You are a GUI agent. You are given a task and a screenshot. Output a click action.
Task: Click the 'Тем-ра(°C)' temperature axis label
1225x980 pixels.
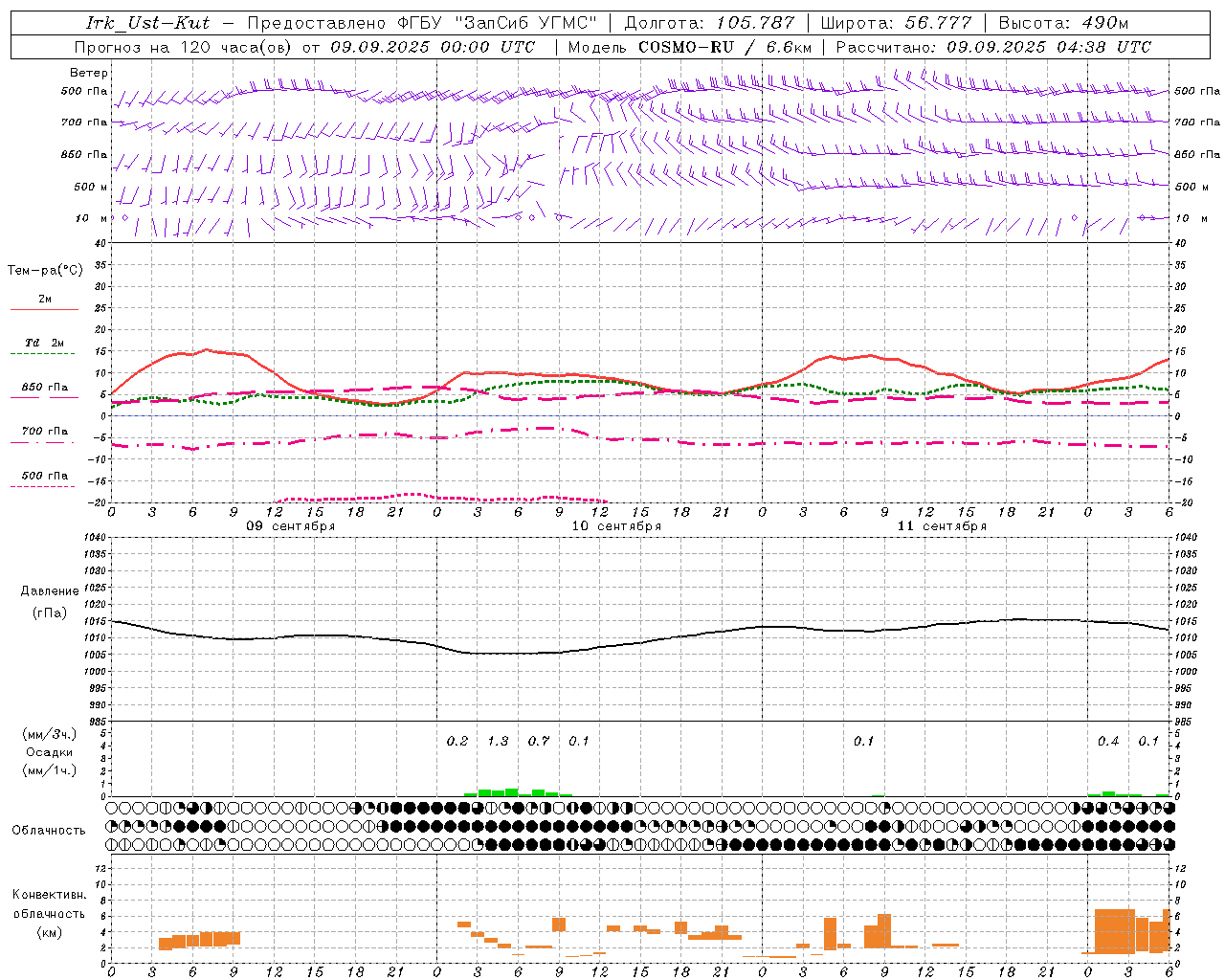tap(45, 271)
